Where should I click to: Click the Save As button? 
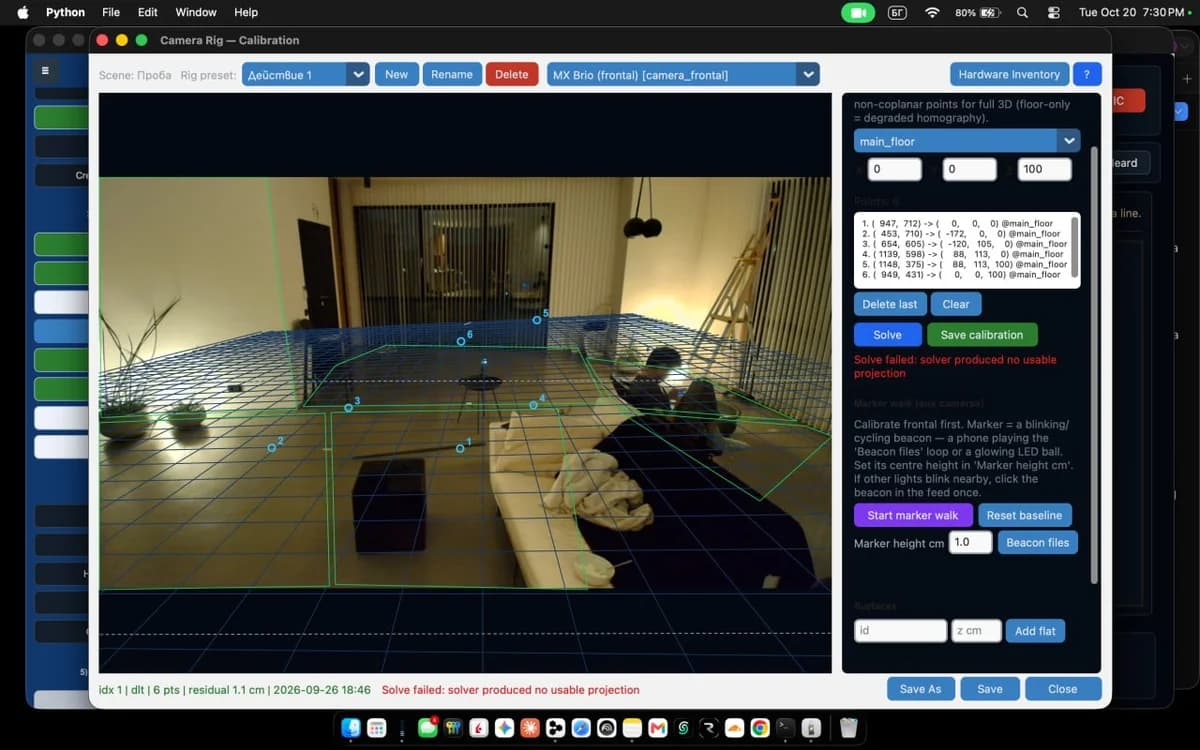(920, 689)
